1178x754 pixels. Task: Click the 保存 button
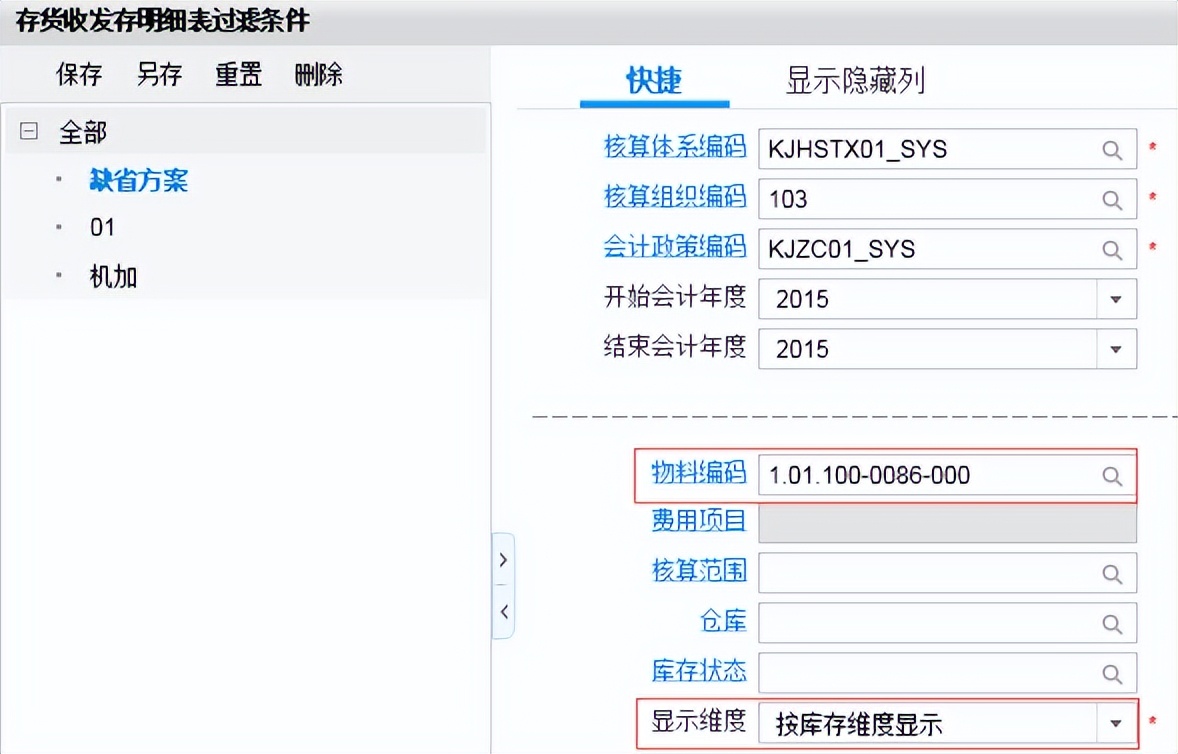[78, 74]
